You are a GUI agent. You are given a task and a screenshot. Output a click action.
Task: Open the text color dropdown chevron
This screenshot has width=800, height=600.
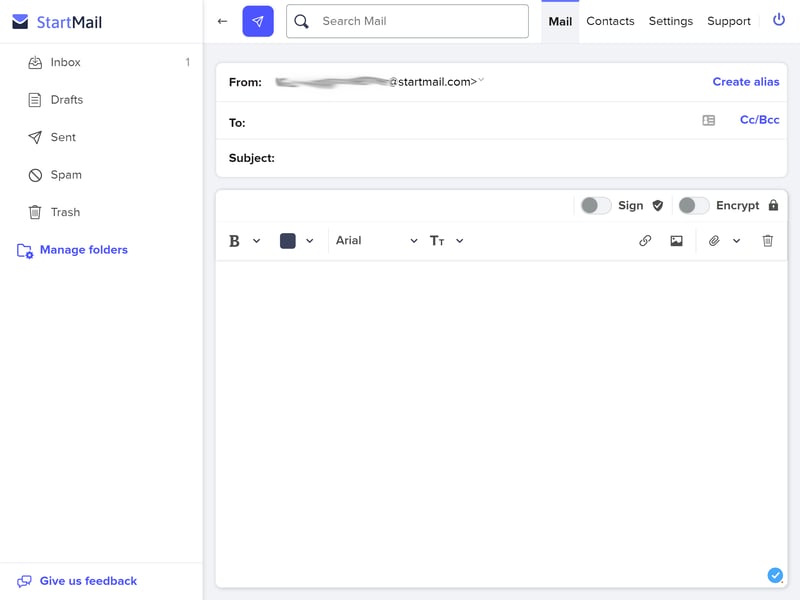310,241
